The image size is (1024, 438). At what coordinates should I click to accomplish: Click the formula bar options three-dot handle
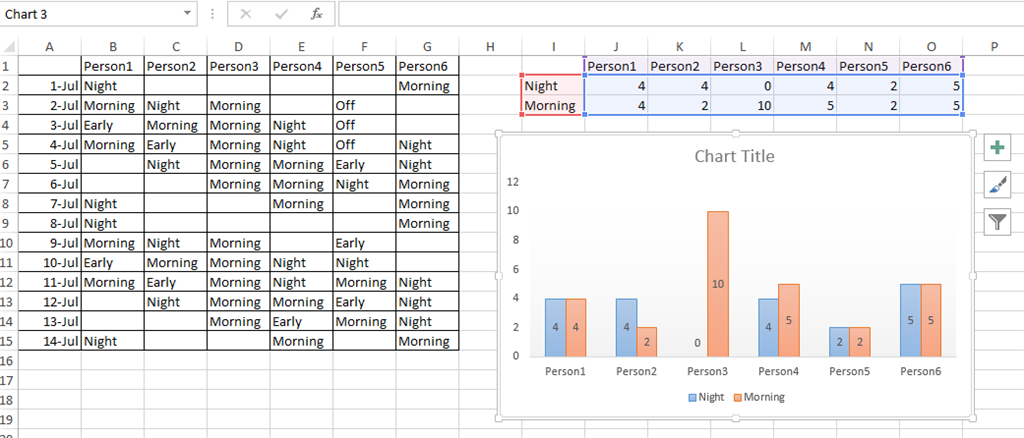click(212, 14)
